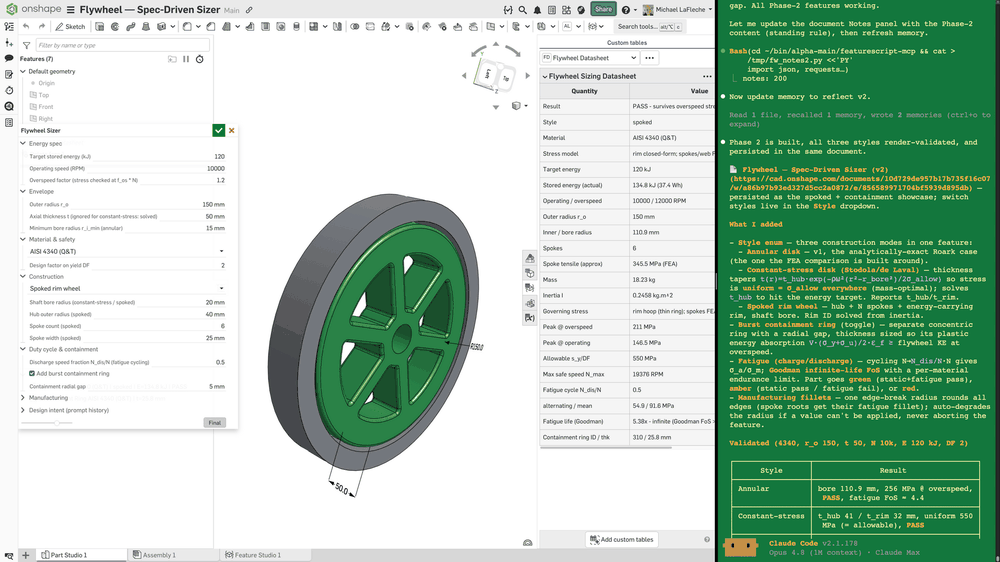The height and width of the screenshot is (562, 1000).
Task: Select the Loft tool
Action: [x=146, y=27]
